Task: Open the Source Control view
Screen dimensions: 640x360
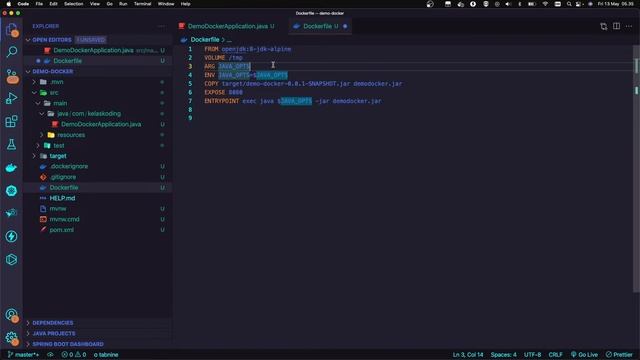Action: tap(11, 76)
